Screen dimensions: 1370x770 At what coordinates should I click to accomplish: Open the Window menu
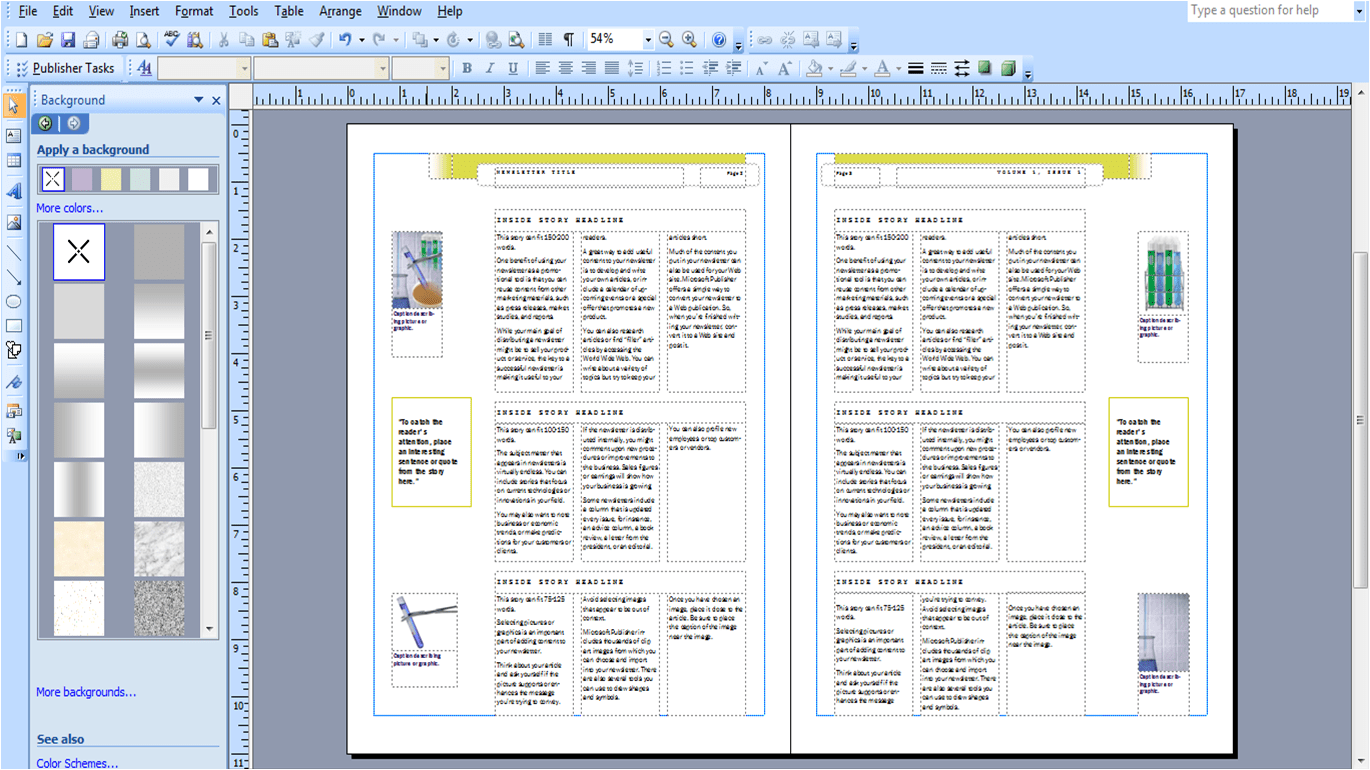[x=399, y=11]
